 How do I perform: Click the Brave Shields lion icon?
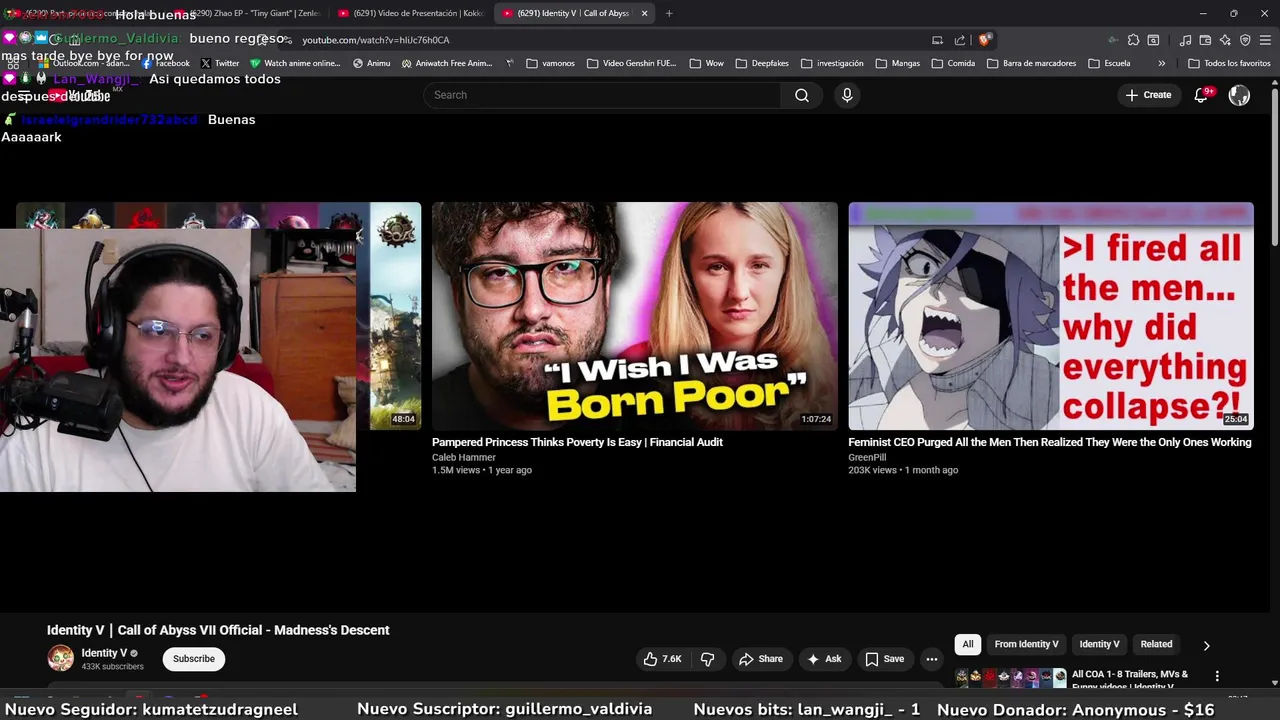tap(985, 40)
